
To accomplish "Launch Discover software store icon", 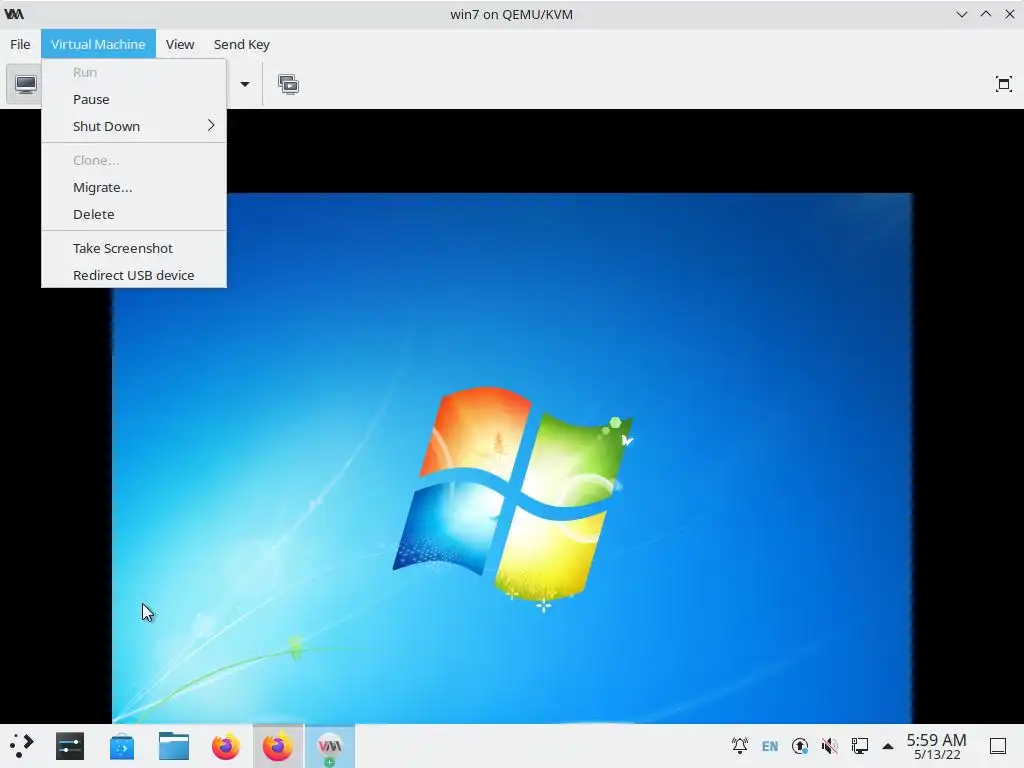I will pyautogui.click(x=121, y=746).
